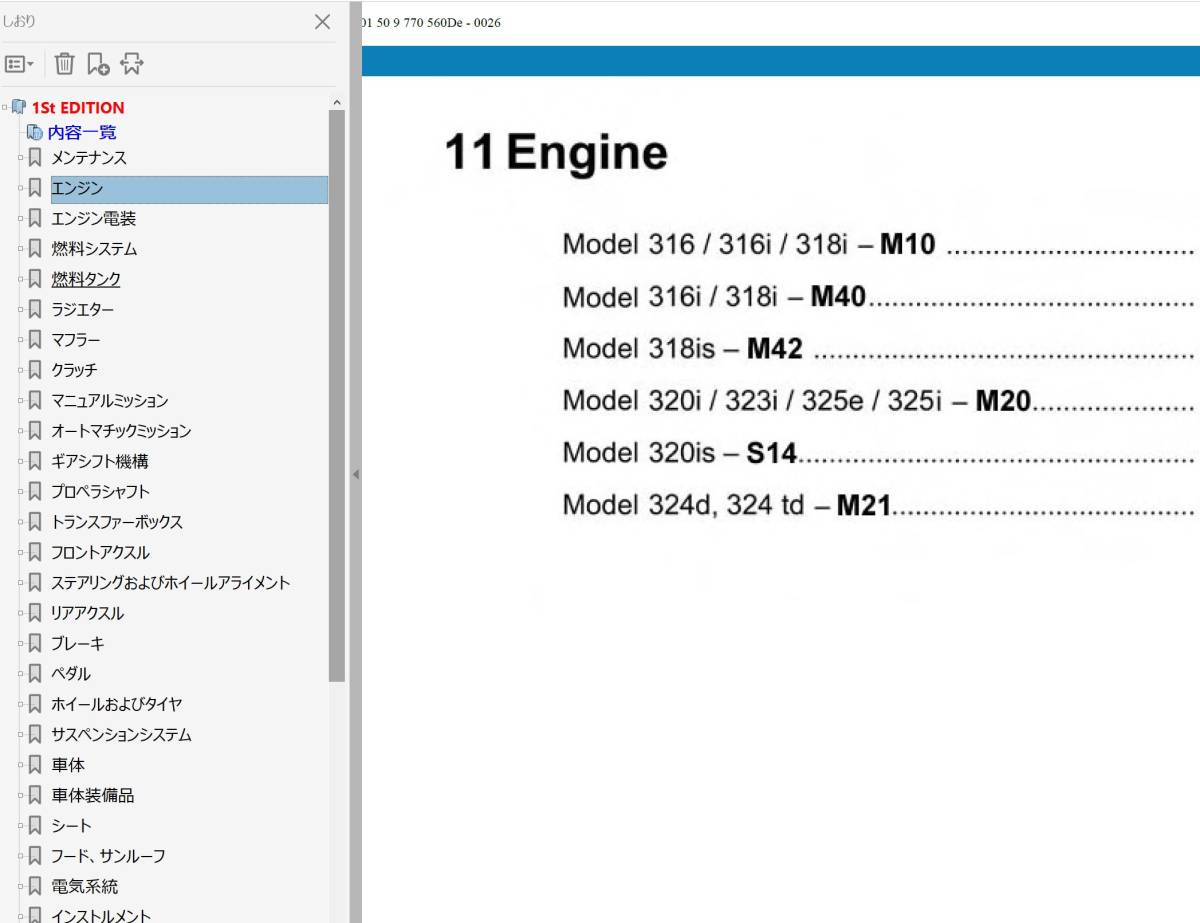Expand the エンジン bookmark node
Viewport: 1200px width, 923px height.
[x=20, y=189]
